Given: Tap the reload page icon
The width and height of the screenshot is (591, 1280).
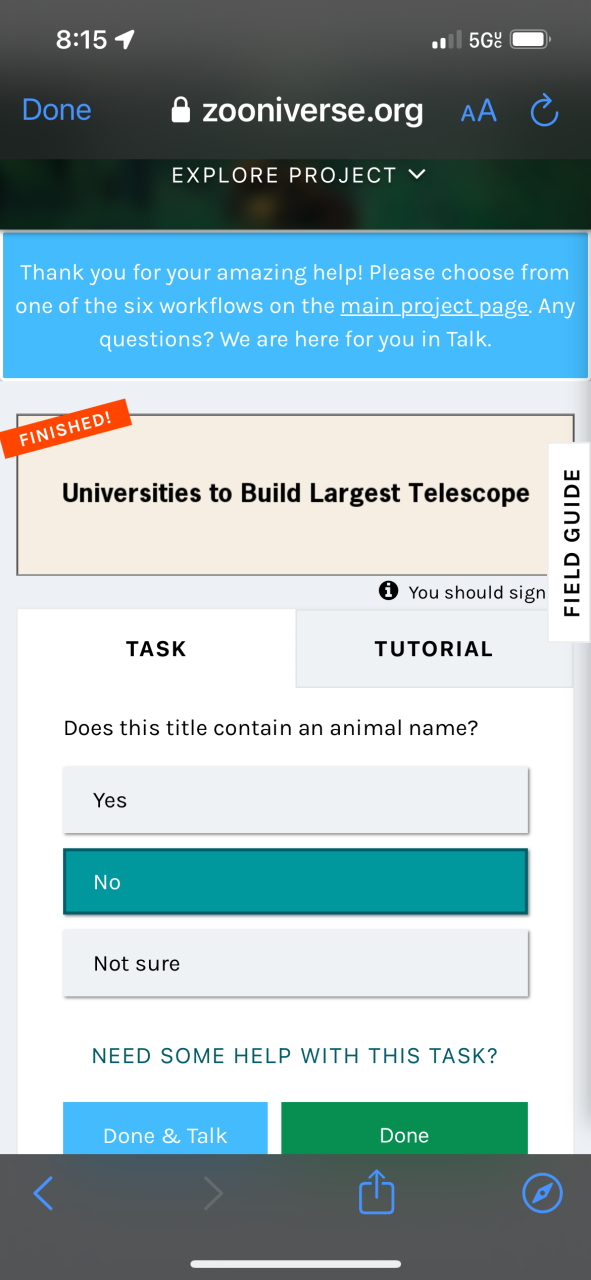Looking at the screenshot, I should [x=544, y=111].
